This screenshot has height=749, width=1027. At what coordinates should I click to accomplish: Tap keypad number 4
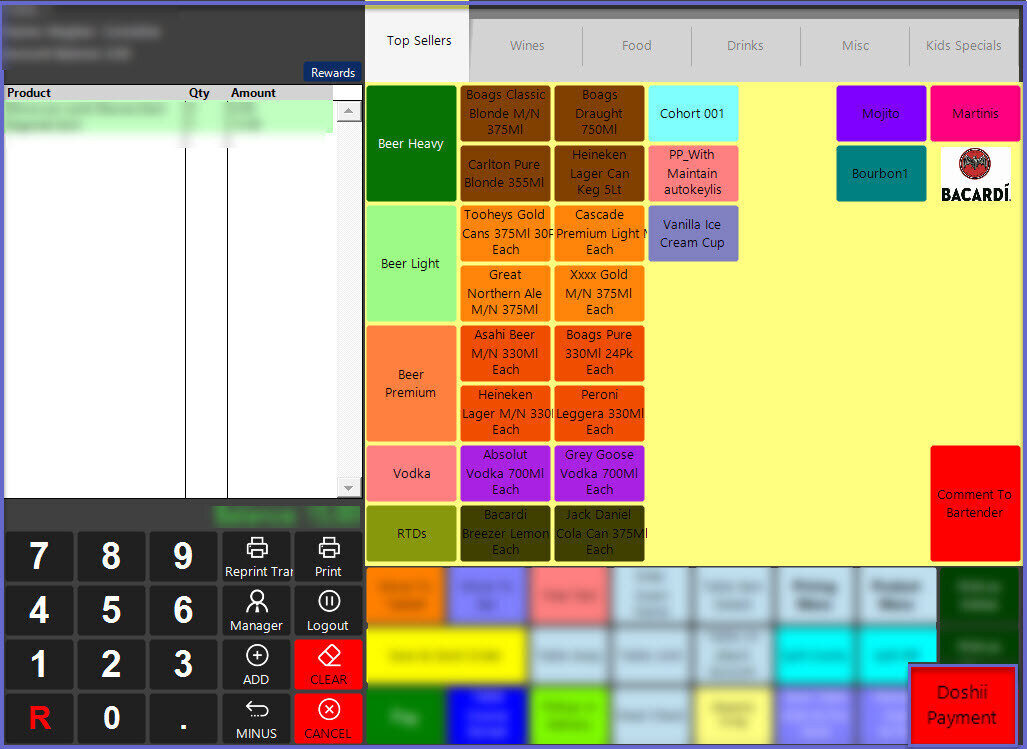click(39, 610)
